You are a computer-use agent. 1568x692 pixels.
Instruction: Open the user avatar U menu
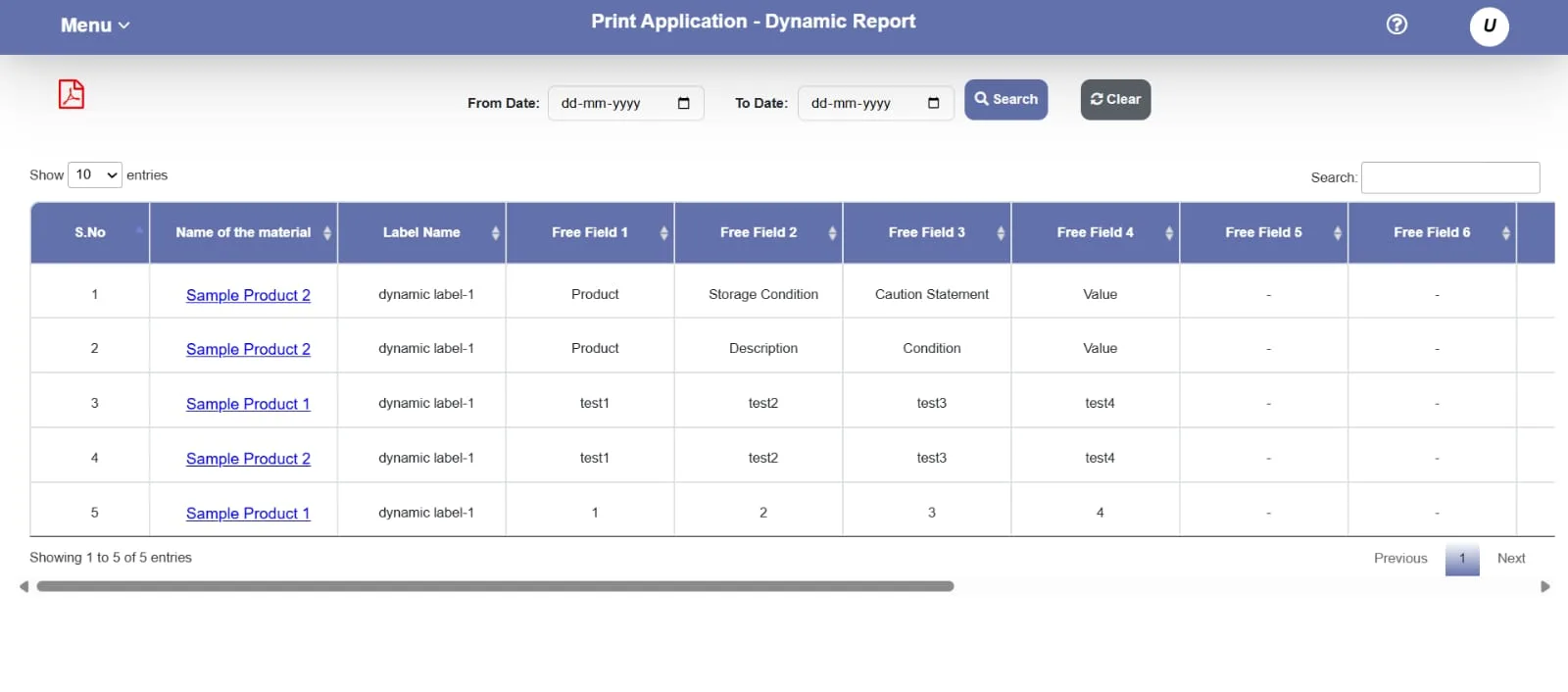tap(1489, 25)
